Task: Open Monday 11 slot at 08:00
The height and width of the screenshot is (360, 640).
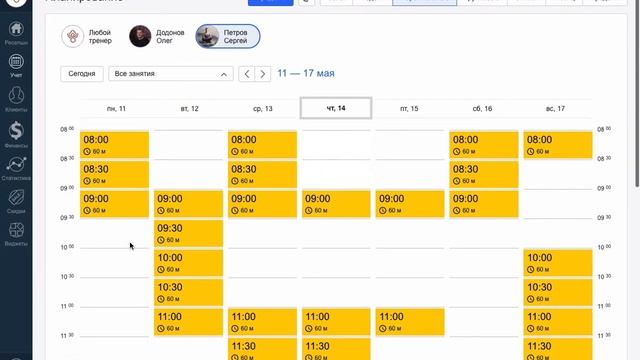Action: coord(114,144)
